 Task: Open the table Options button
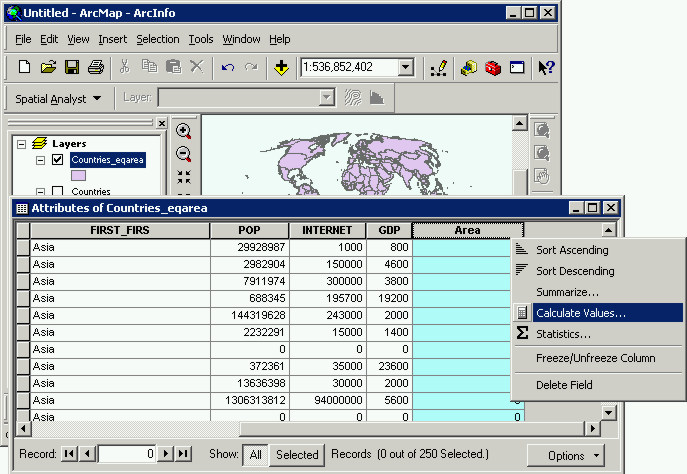pyautogui.click(x=573, y=455)
